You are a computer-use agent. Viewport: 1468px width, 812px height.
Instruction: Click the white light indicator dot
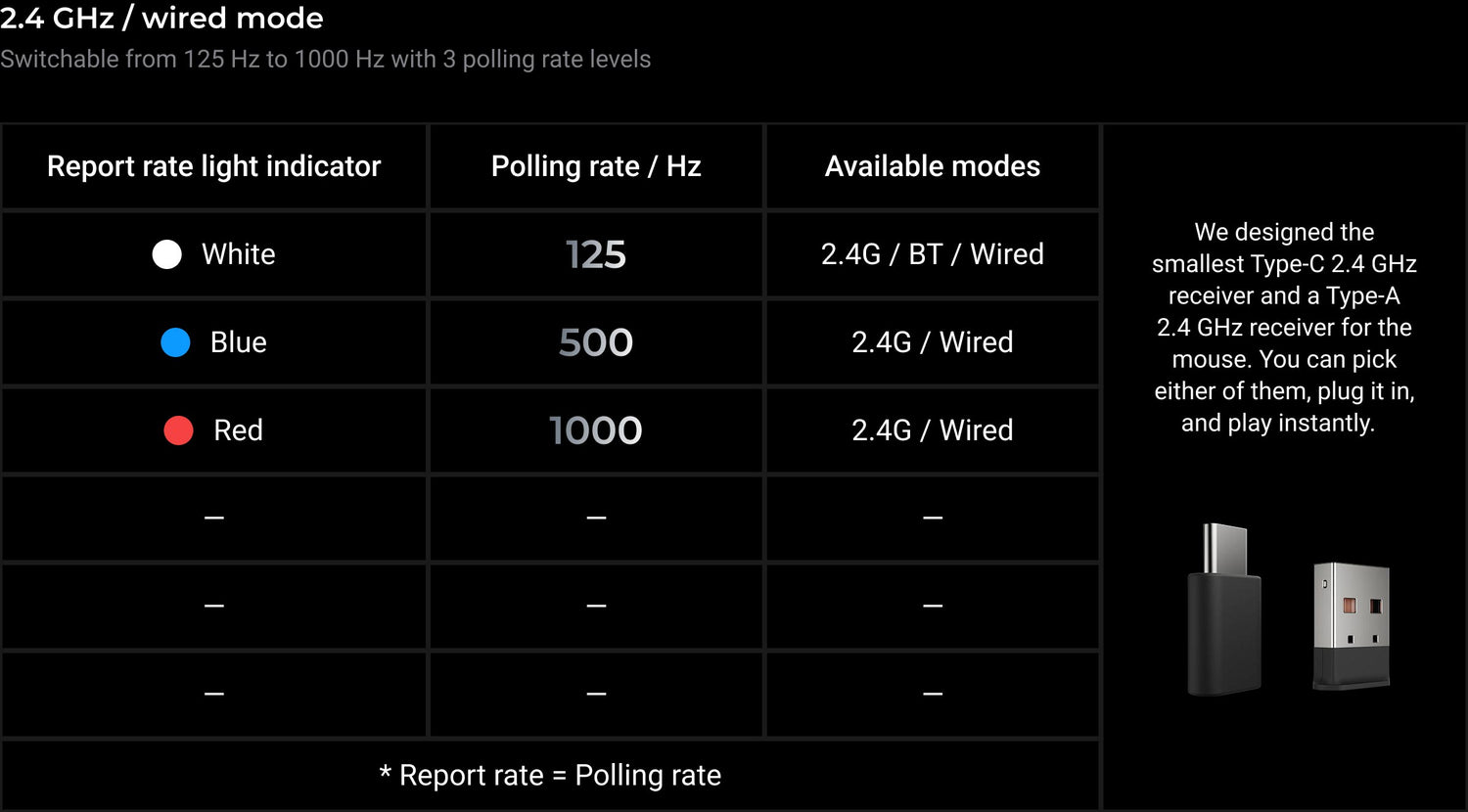(x=167, y=254)
